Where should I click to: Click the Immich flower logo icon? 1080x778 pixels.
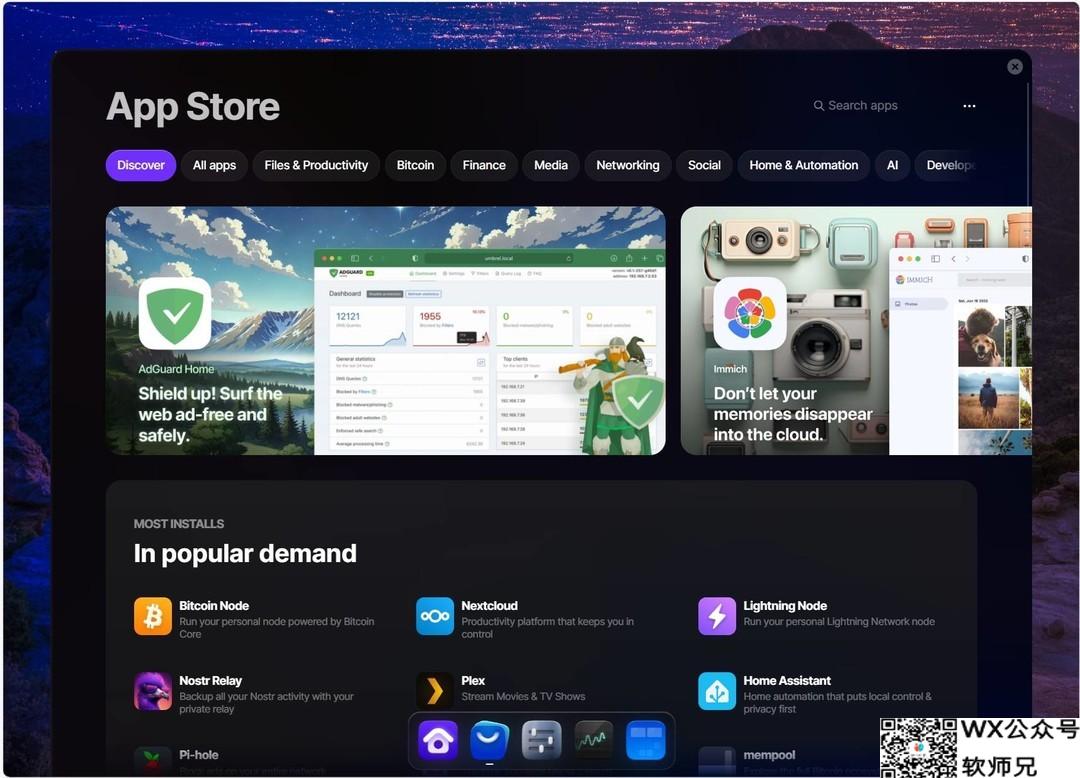pos(750,313)
